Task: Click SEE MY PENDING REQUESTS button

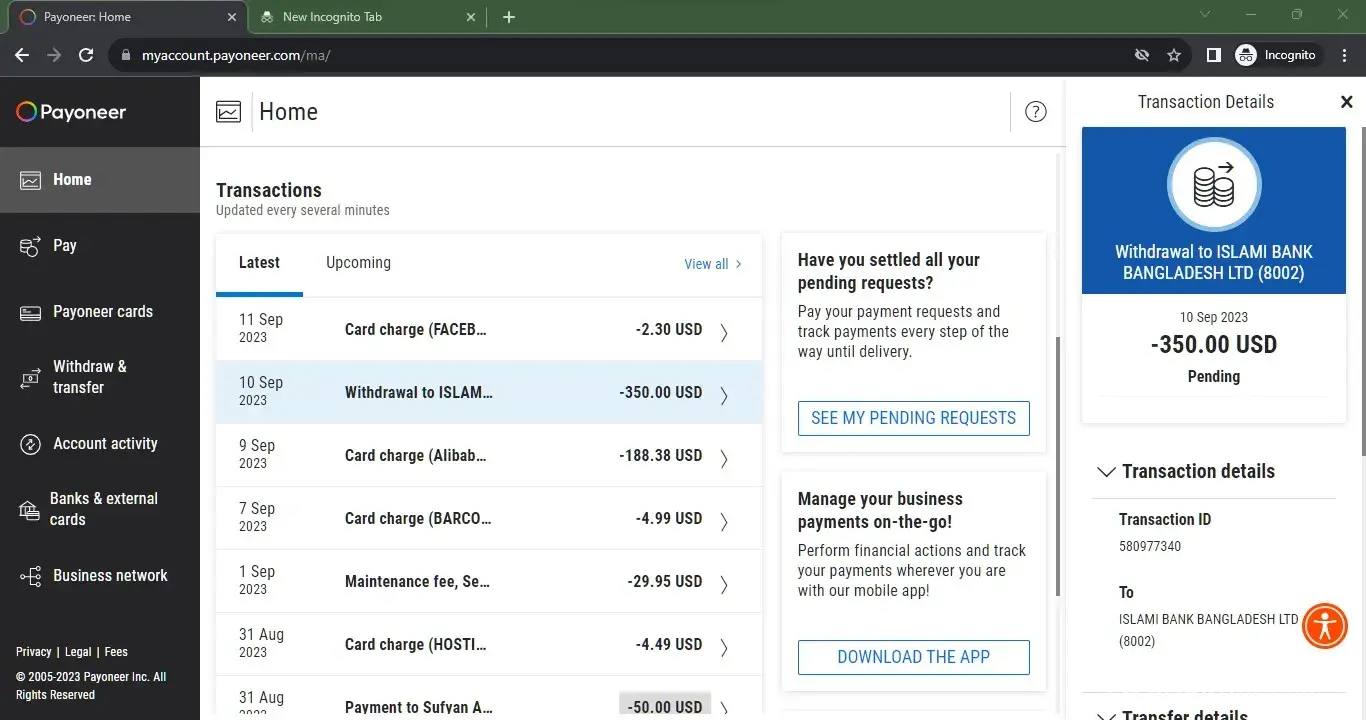Action: coord(913,418)
